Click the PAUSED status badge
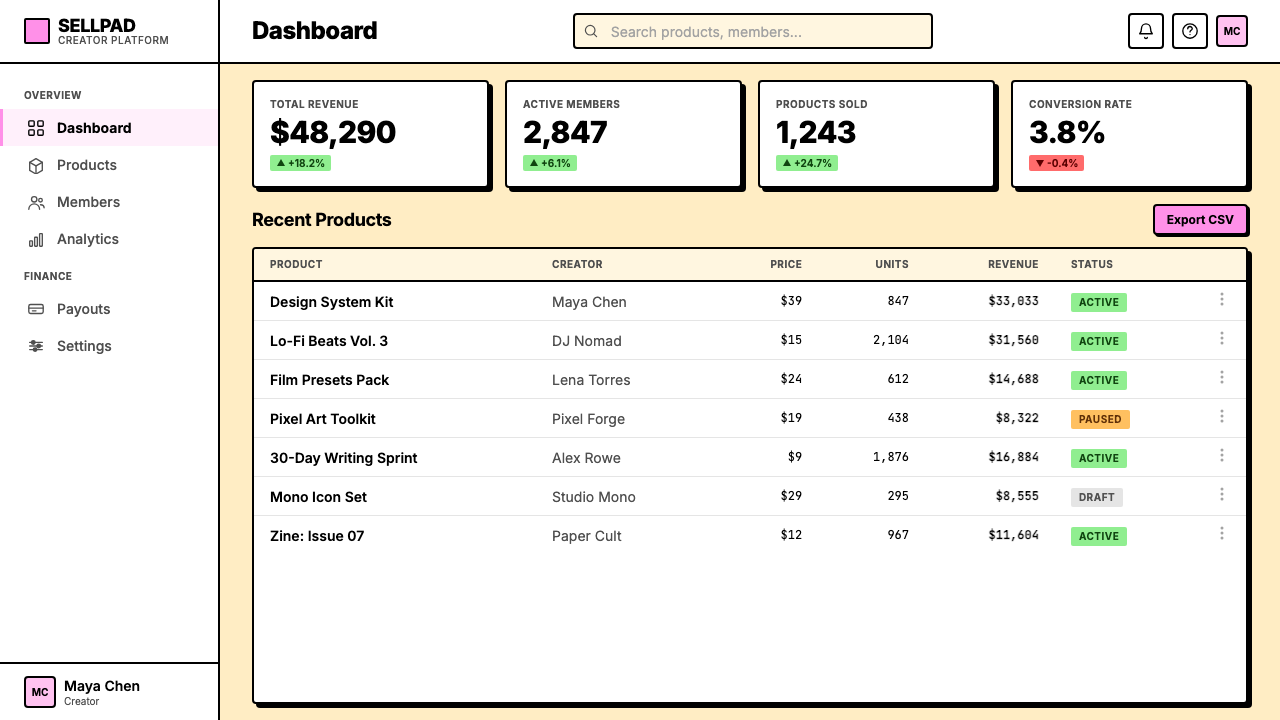Screen dimensions: 1280x720 click(x=1100, y=419)
